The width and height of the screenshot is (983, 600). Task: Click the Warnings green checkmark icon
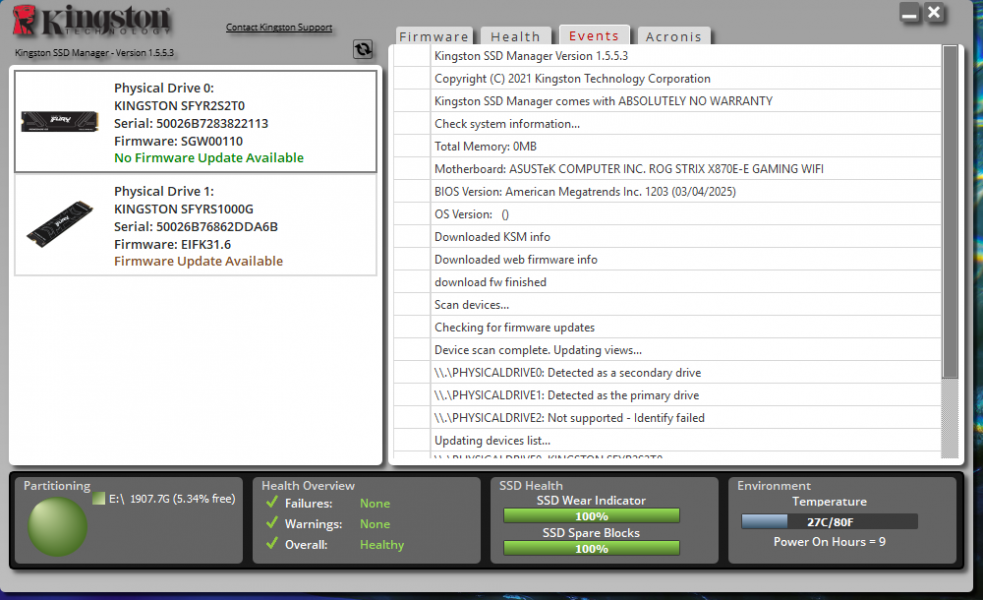pyautogui.click(x=272, y=523)
